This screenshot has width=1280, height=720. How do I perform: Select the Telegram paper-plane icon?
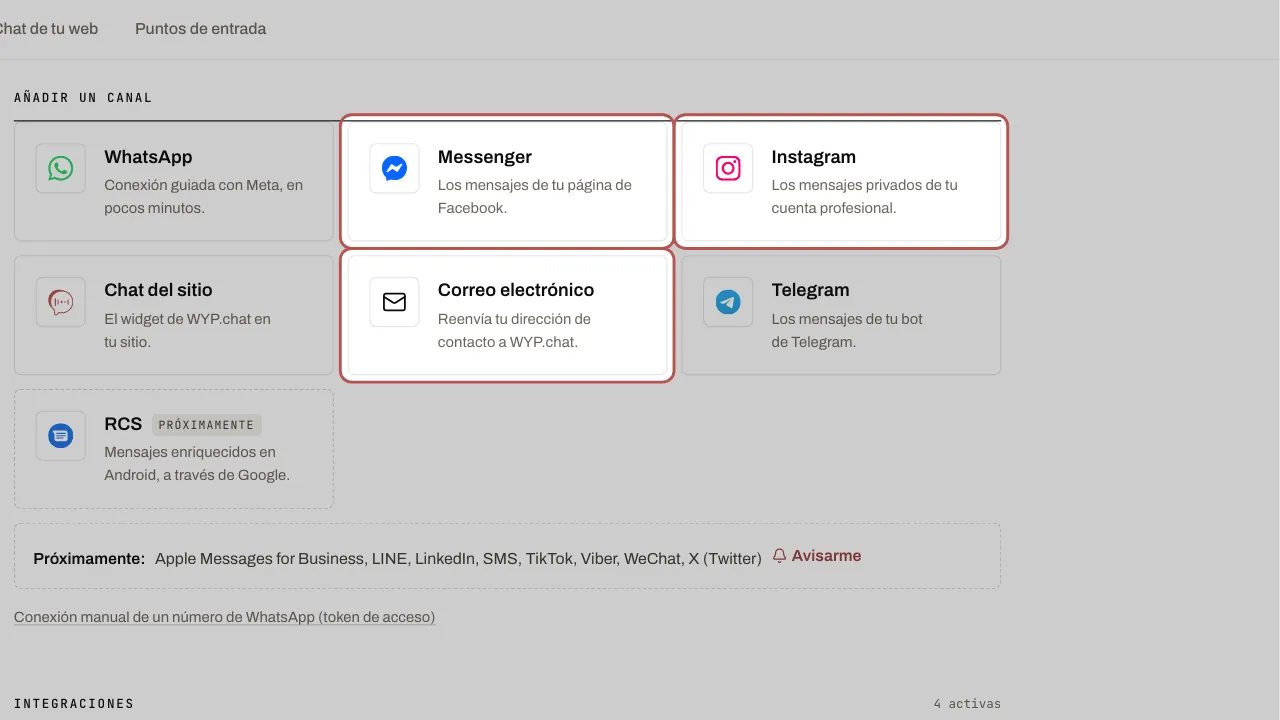[x=728, y=301]
